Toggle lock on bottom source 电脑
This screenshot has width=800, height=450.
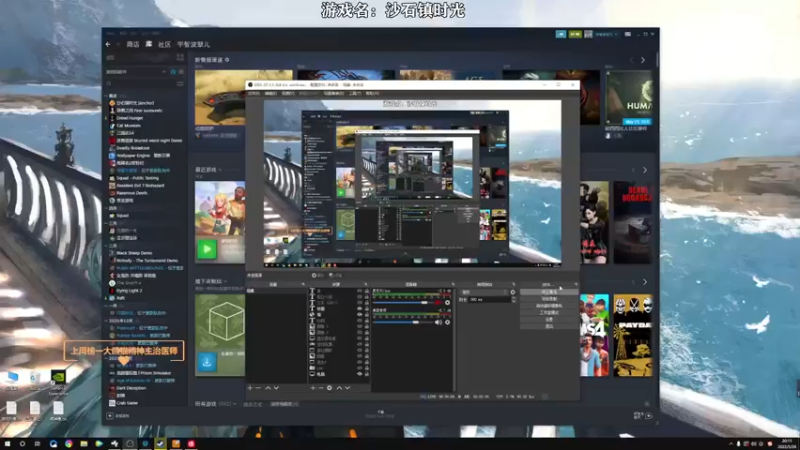[x=366, y=374]
